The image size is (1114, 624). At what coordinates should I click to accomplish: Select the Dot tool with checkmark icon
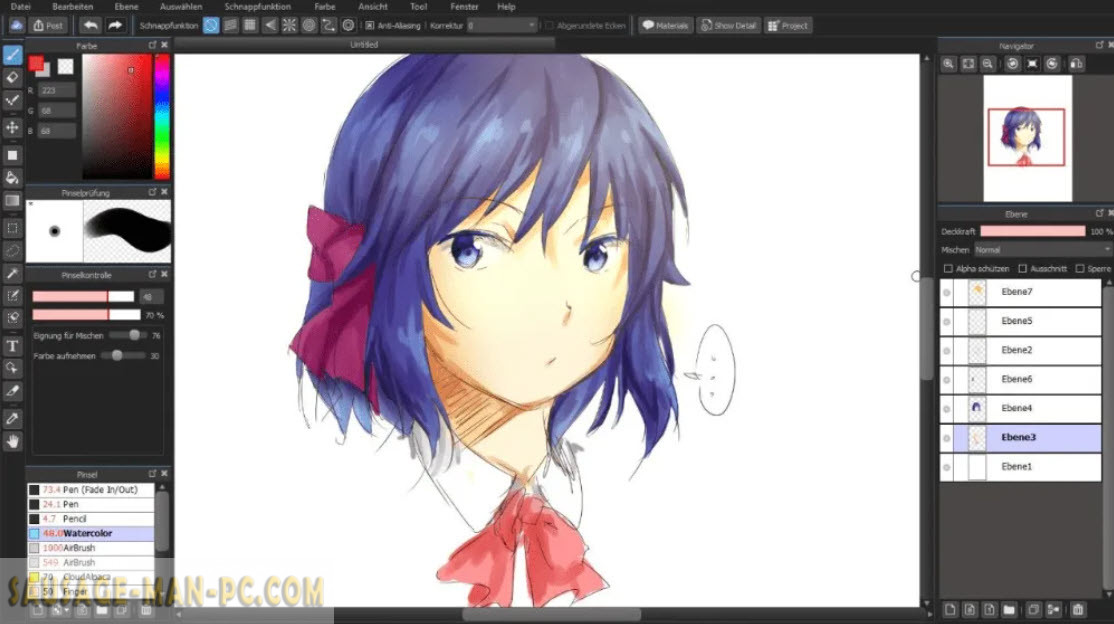pyautogui.click(x=12, y=100)
